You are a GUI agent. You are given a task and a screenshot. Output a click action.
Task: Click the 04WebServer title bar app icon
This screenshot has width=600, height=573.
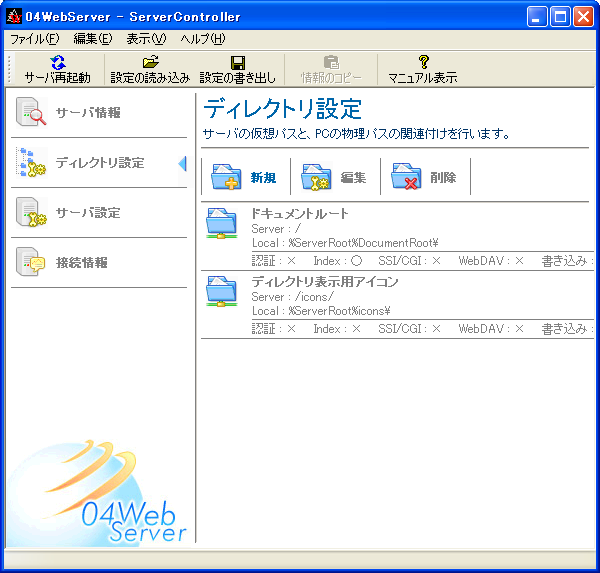coord(14,16)
